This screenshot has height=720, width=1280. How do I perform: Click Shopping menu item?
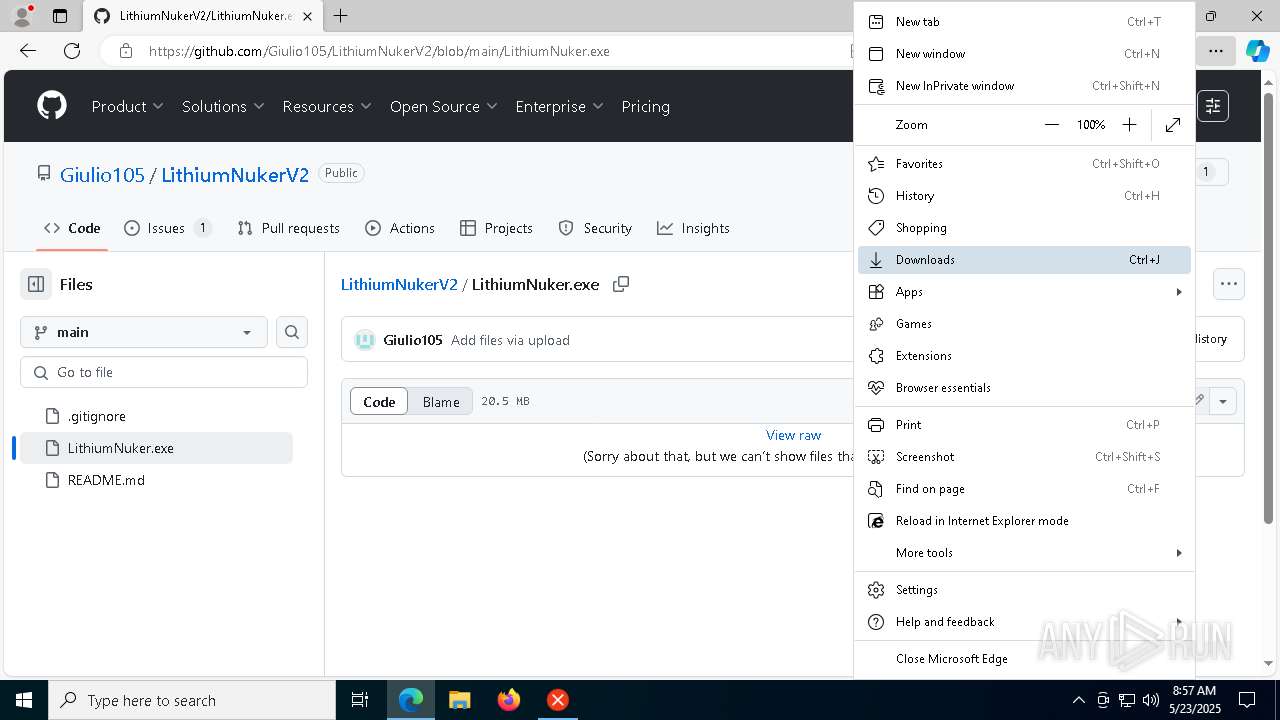(x=1024, y=228)
